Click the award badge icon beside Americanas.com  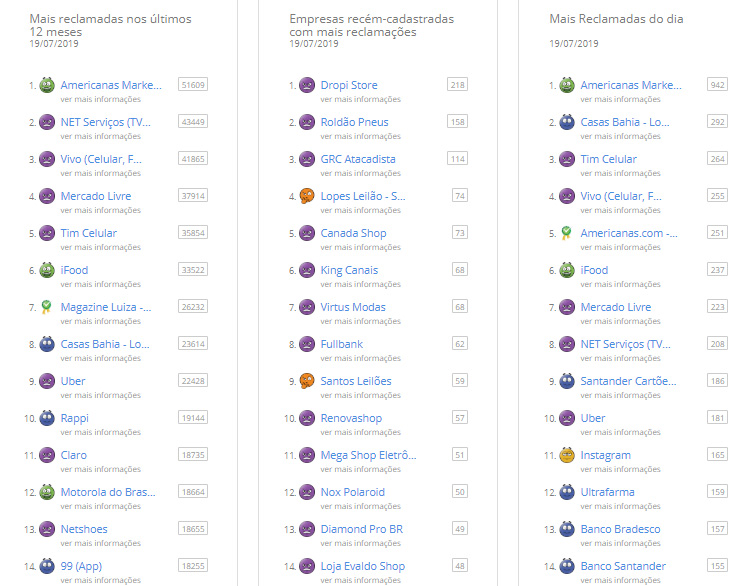(x=567, y=234)
